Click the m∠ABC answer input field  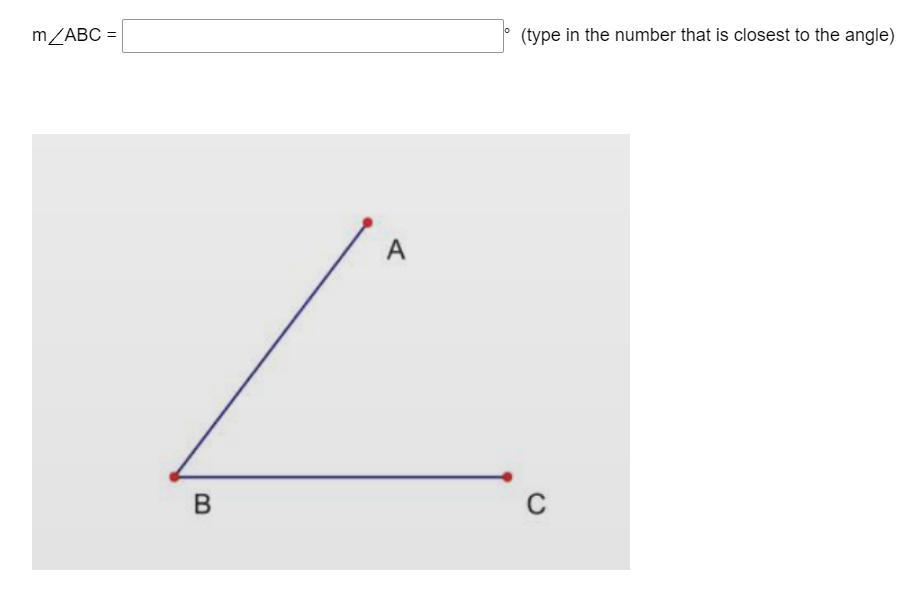pyautogui.click(x=313, y=36)
